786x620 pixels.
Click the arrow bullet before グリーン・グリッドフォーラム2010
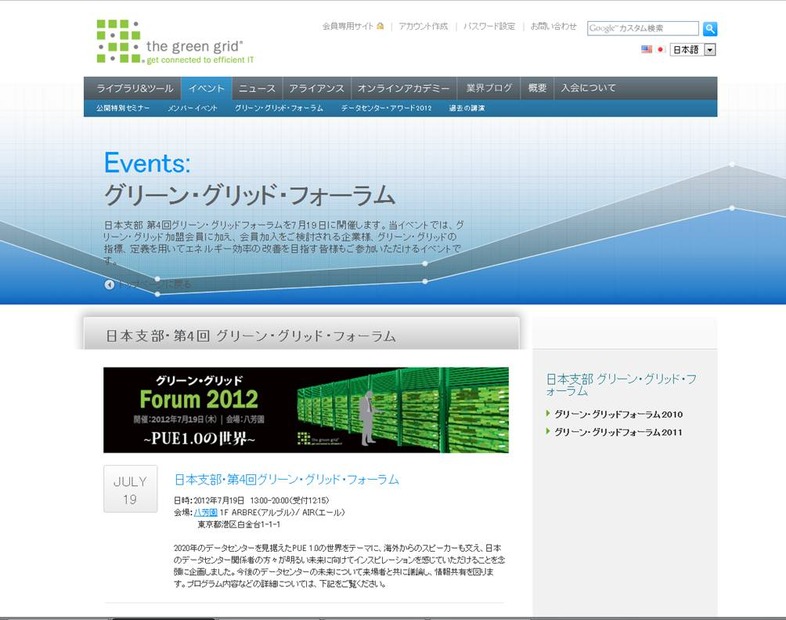pyautogui.click(x=548, y=414)
